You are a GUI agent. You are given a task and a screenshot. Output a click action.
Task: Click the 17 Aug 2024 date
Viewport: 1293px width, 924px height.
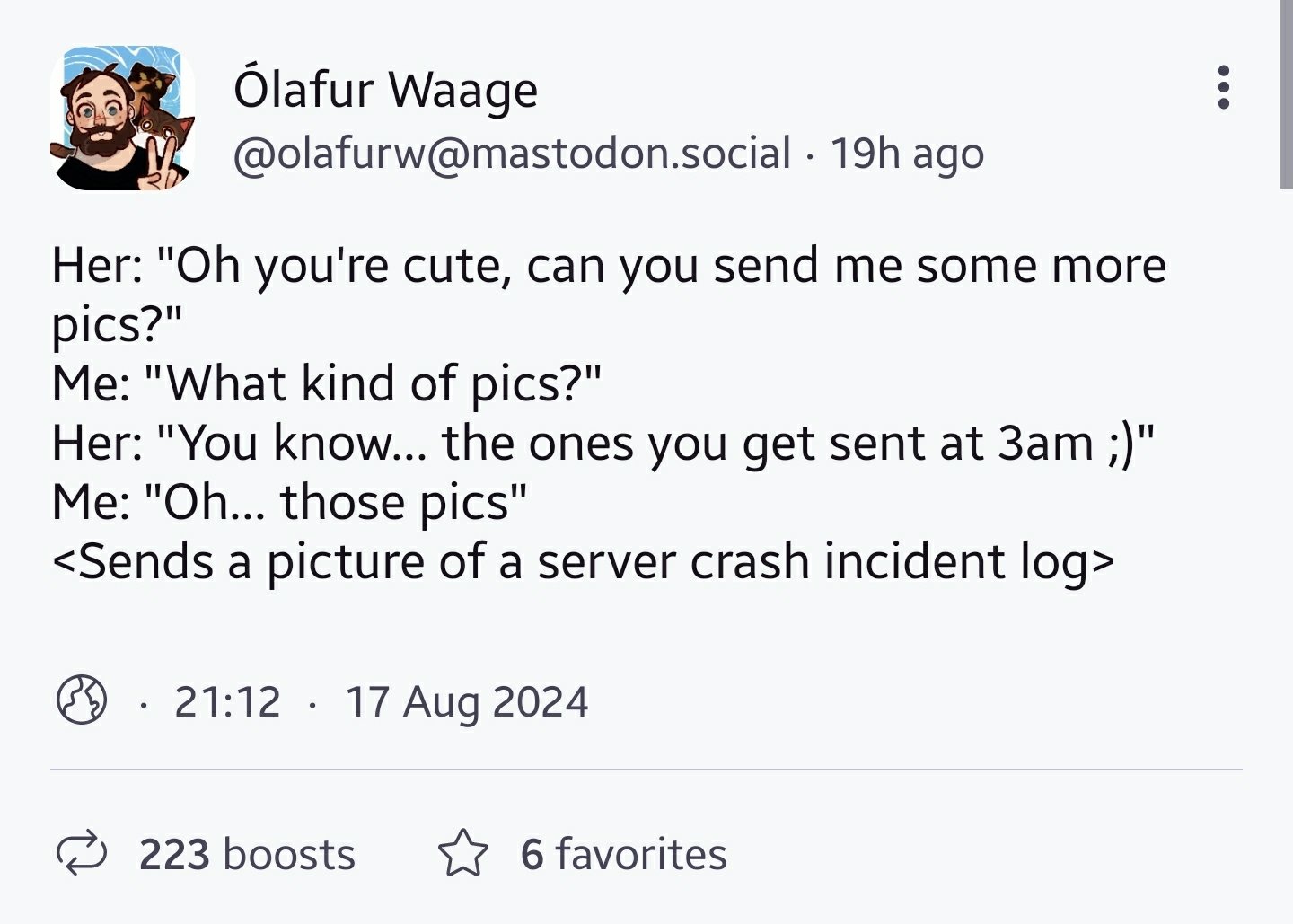click(467, 701)
